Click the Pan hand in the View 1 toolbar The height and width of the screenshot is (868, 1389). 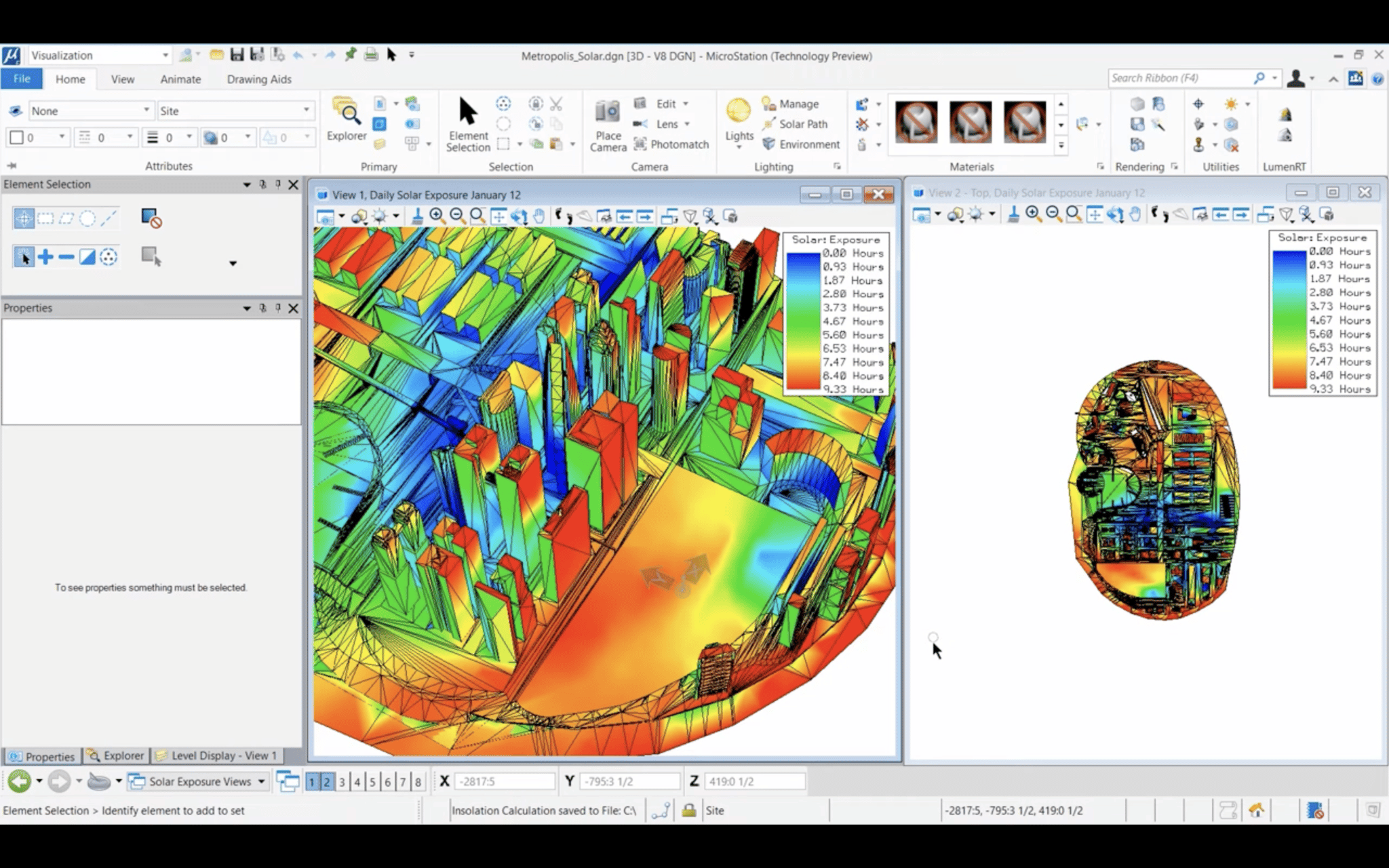point(539,216)
